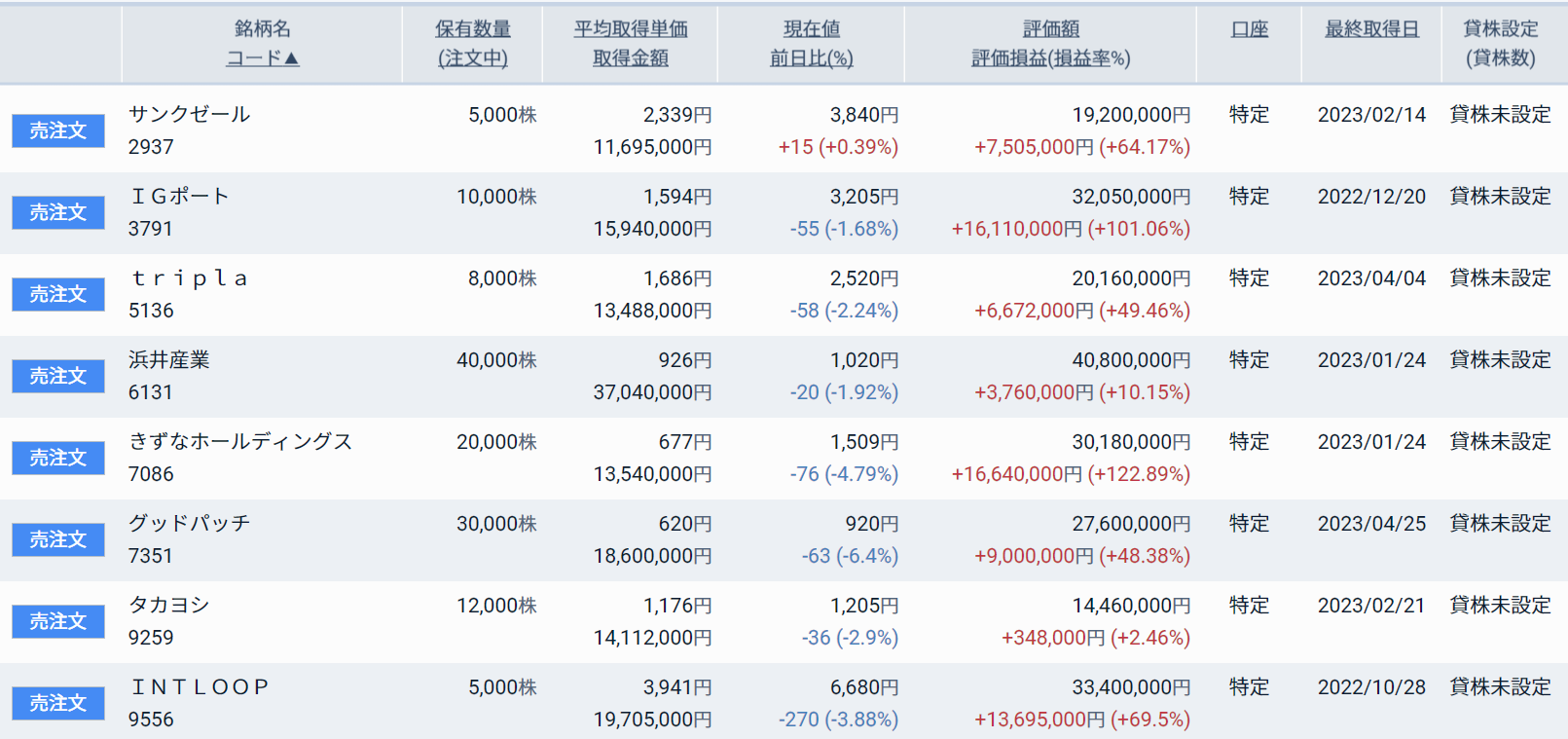Click stock code 9556

pyautogui.click(x=151, y=720)
